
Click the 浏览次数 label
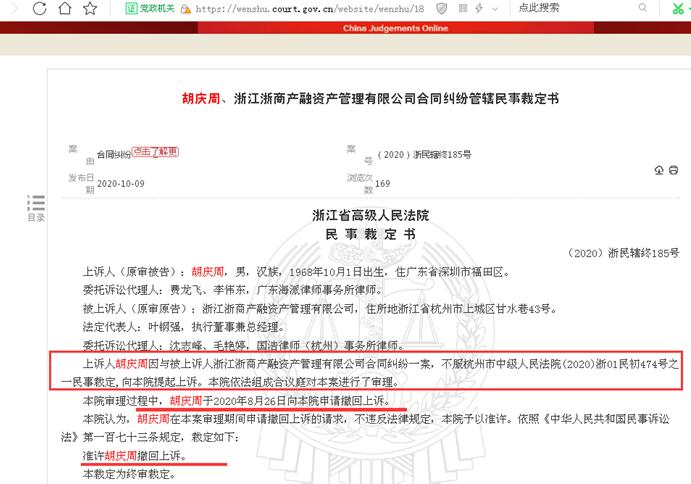(360, 183)
